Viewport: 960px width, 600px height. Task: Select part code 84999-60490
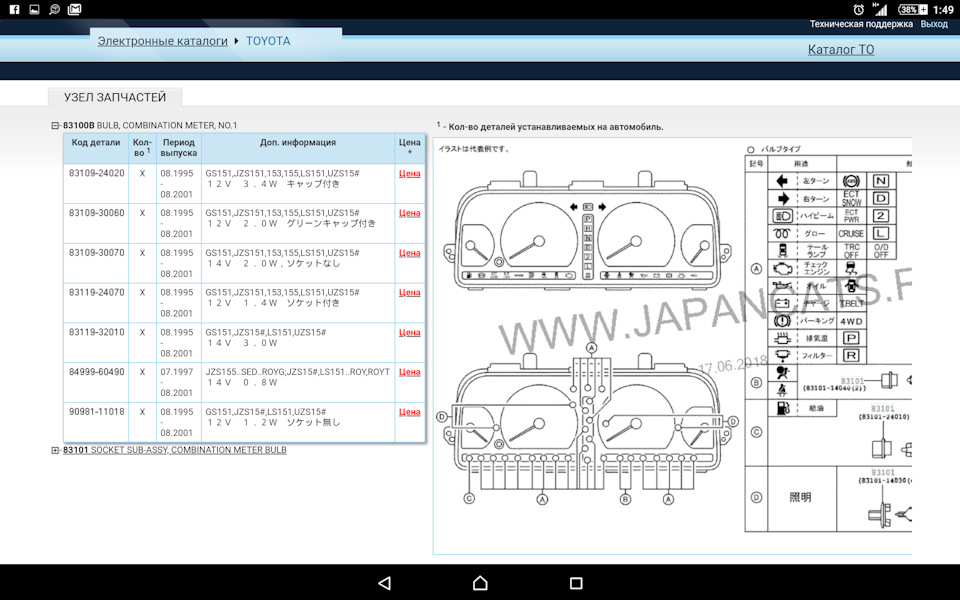[96, 372]
